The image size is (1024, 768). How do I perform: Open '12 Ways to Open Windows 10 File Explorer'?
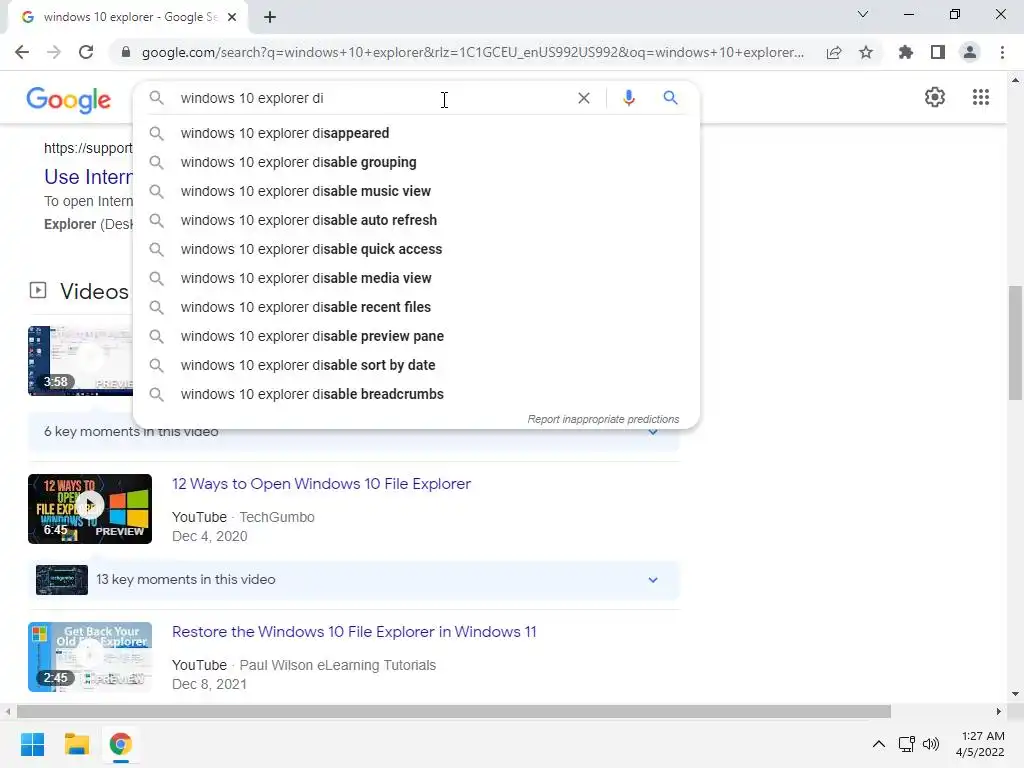pyautogui.click(x=321, y=484)
